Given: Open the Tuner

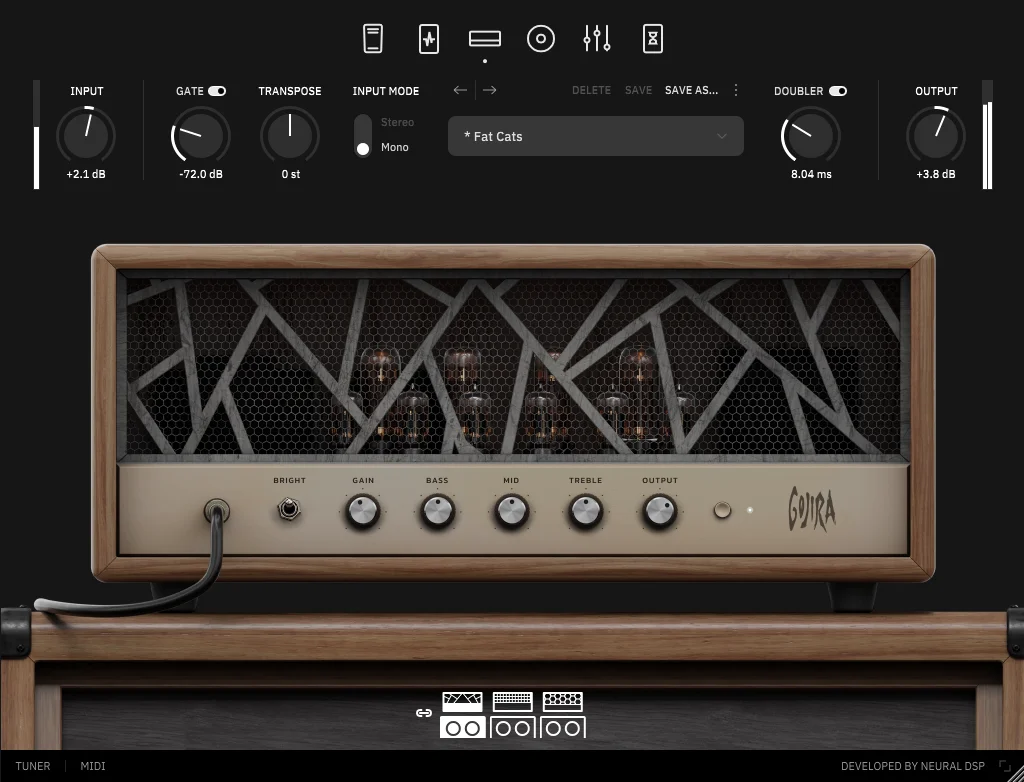Looking at the screenshot, I should click(x=33, y=766).
